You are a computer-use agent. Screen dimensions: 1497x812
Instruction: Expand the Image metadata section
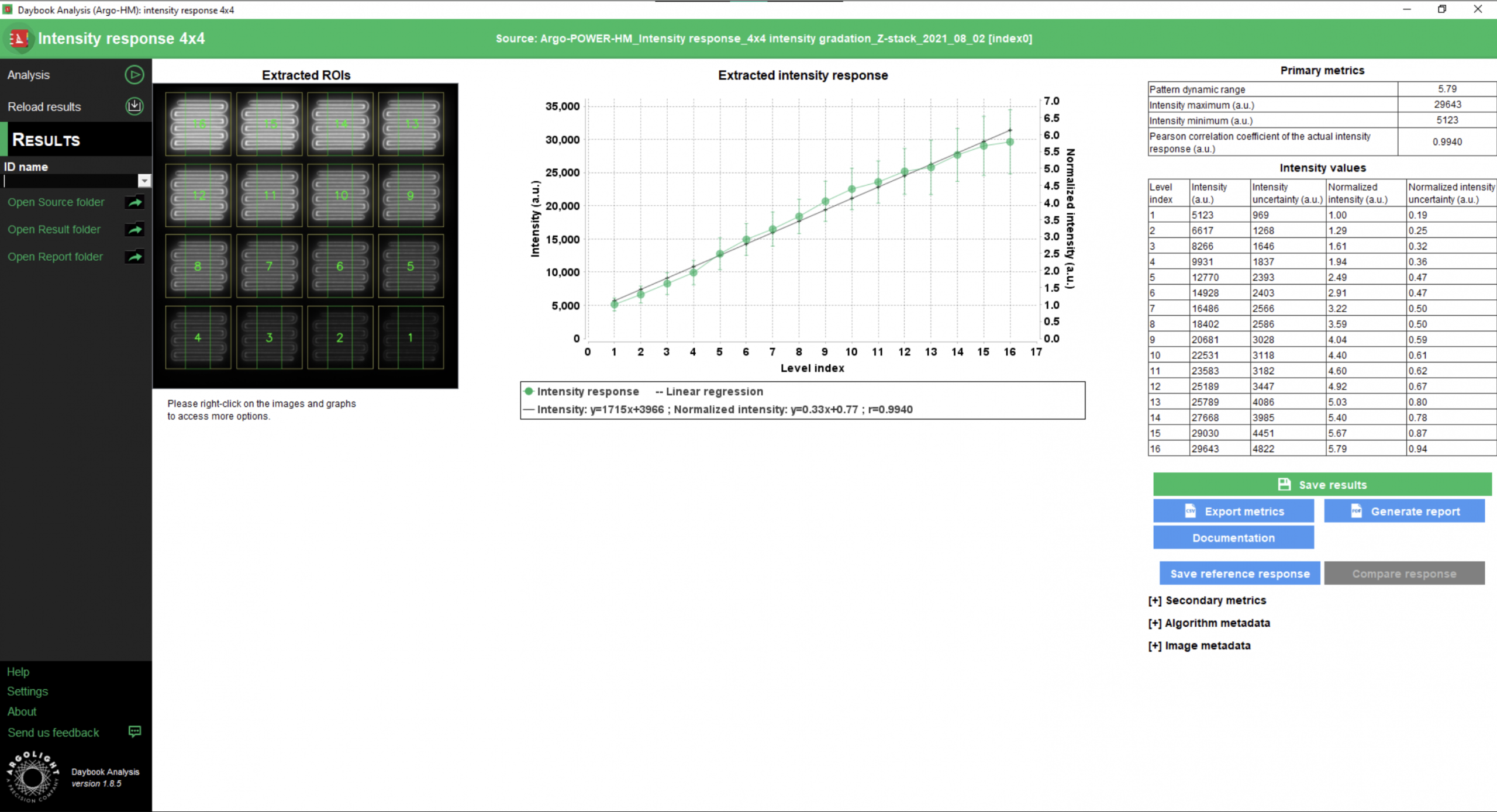pos(1199,646)
